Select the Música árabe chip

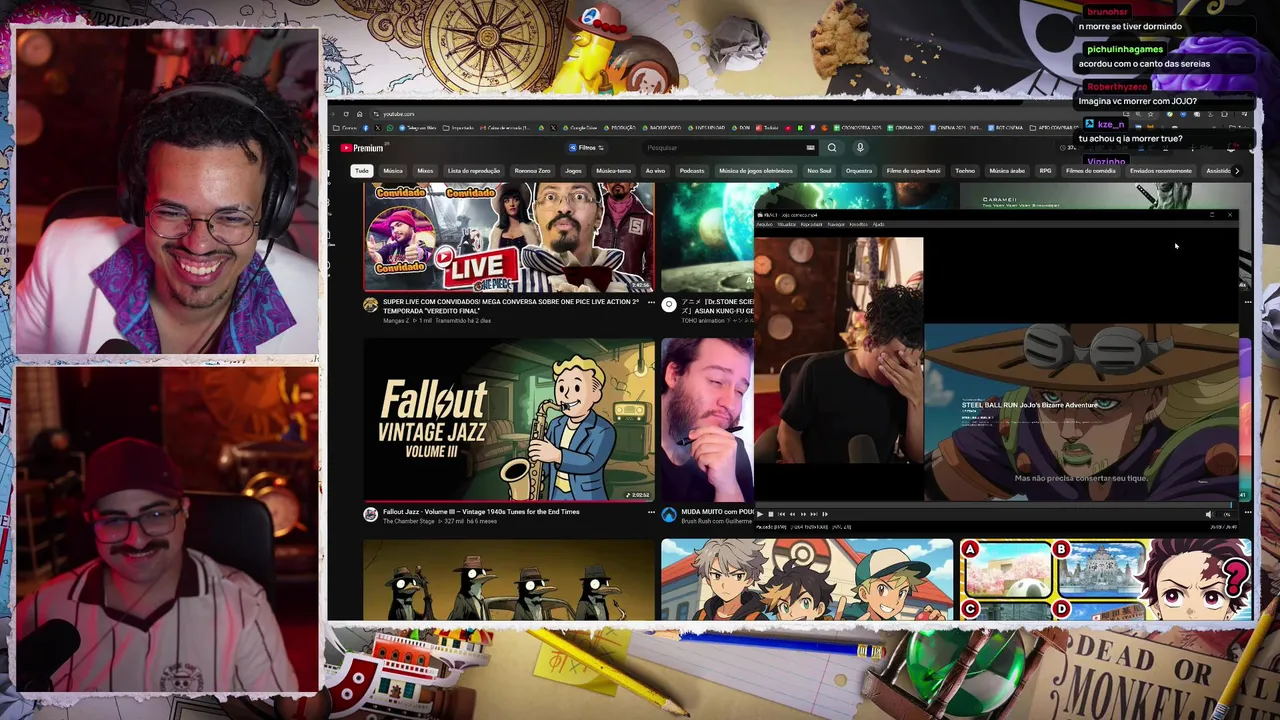click(1007, 171)
